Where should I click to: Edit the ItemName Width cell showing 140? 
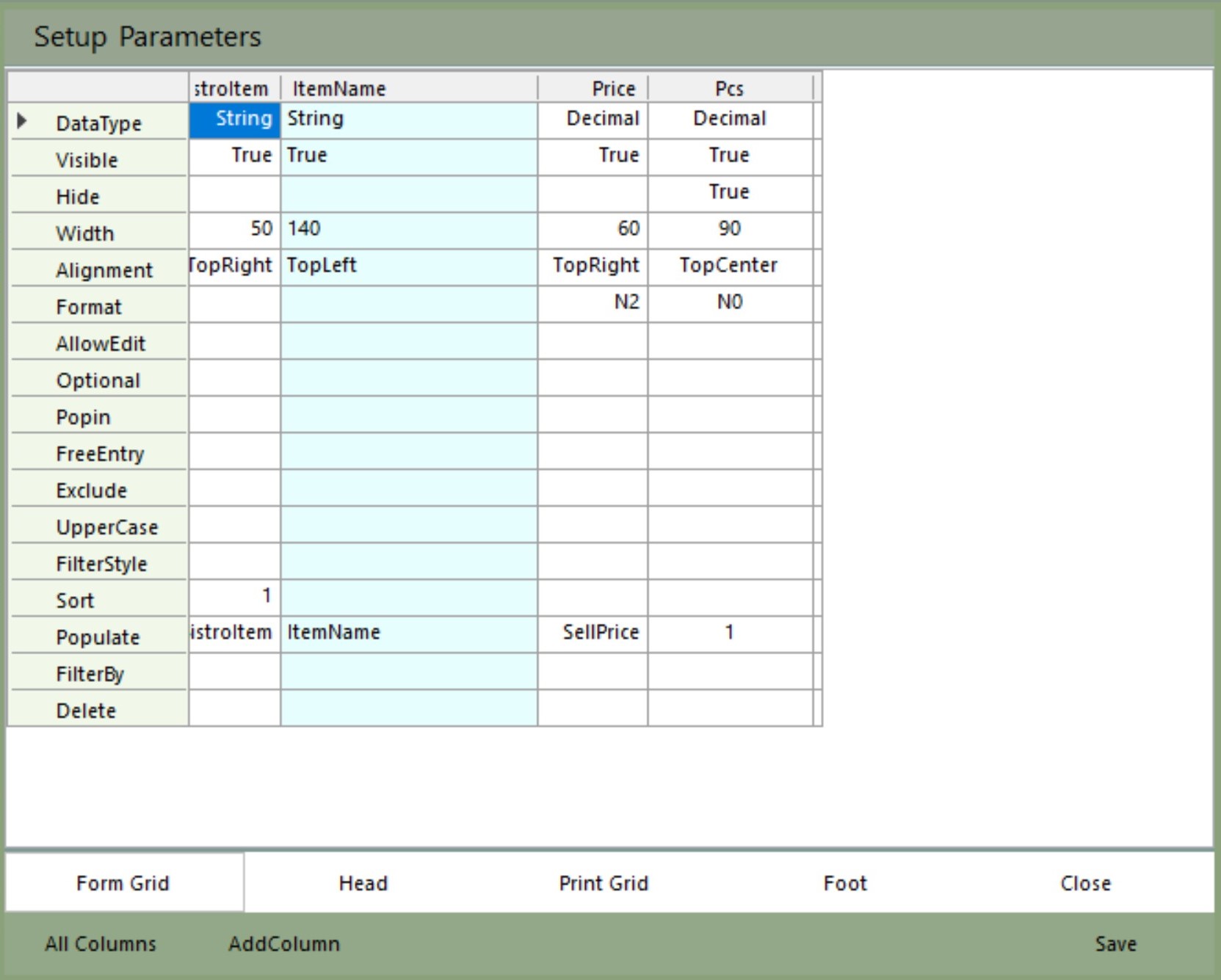(x=408, y=230)
